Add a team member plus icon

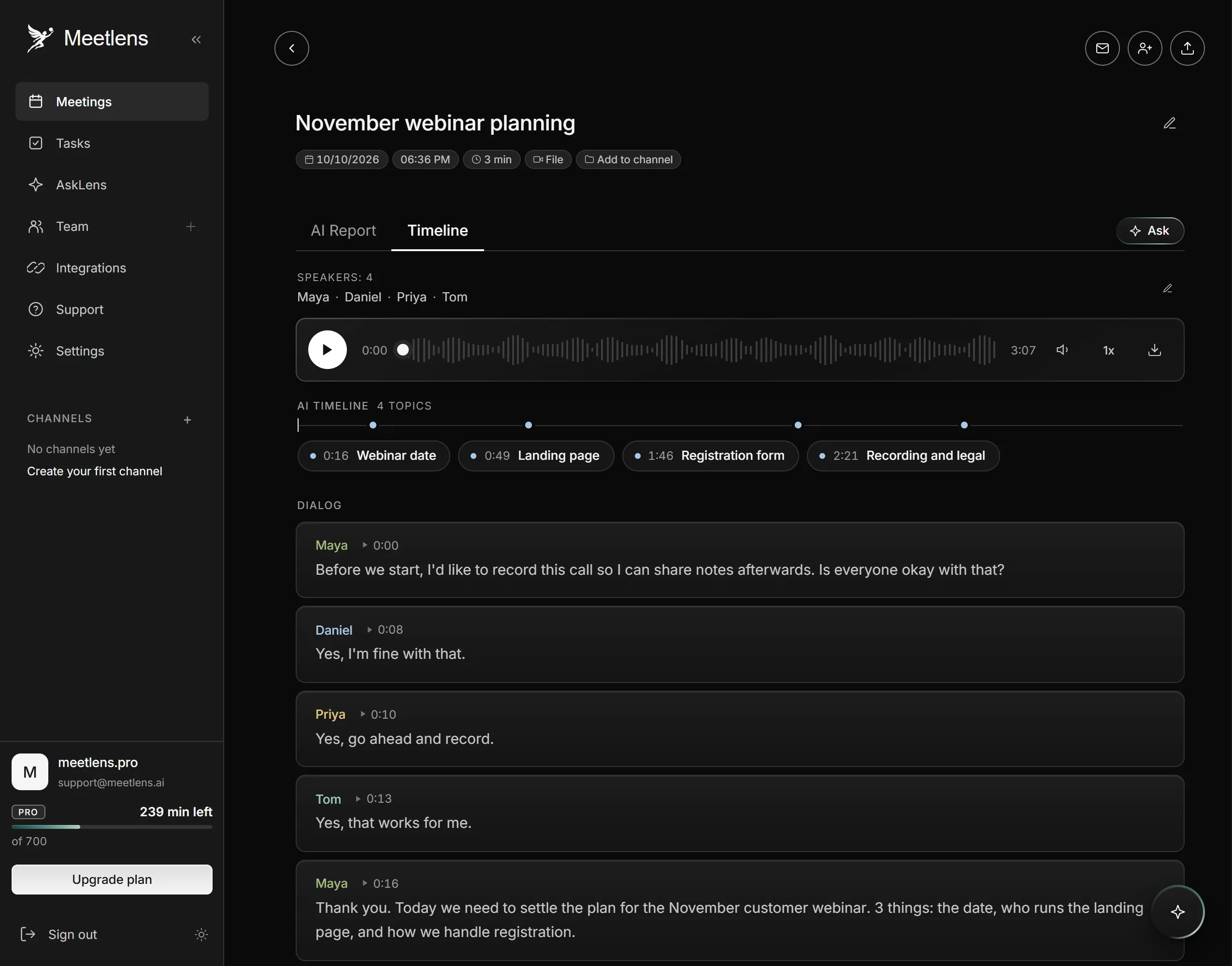191,227
